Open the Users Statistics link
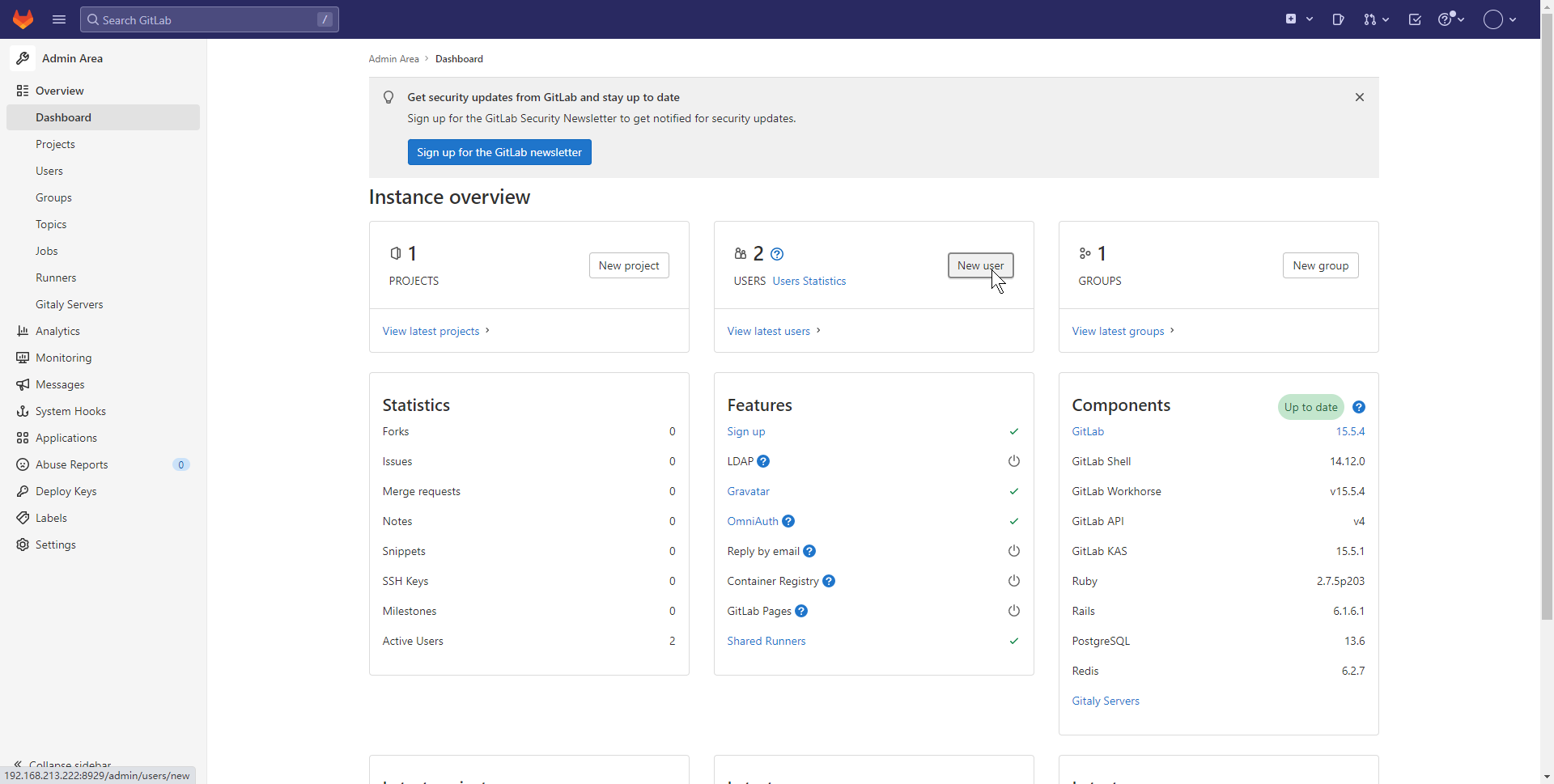Screen dimensions: 1554x784 coord(809,281)
